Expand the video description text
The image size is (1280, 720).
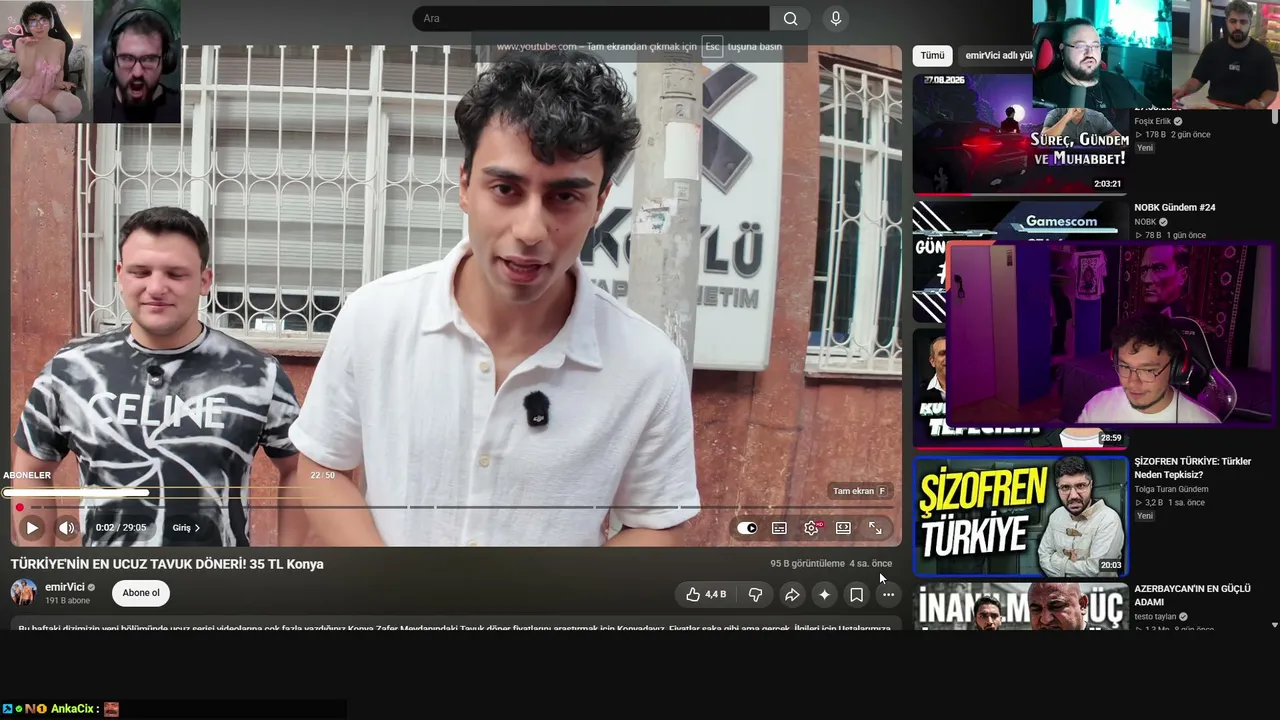tap(454, 626)
